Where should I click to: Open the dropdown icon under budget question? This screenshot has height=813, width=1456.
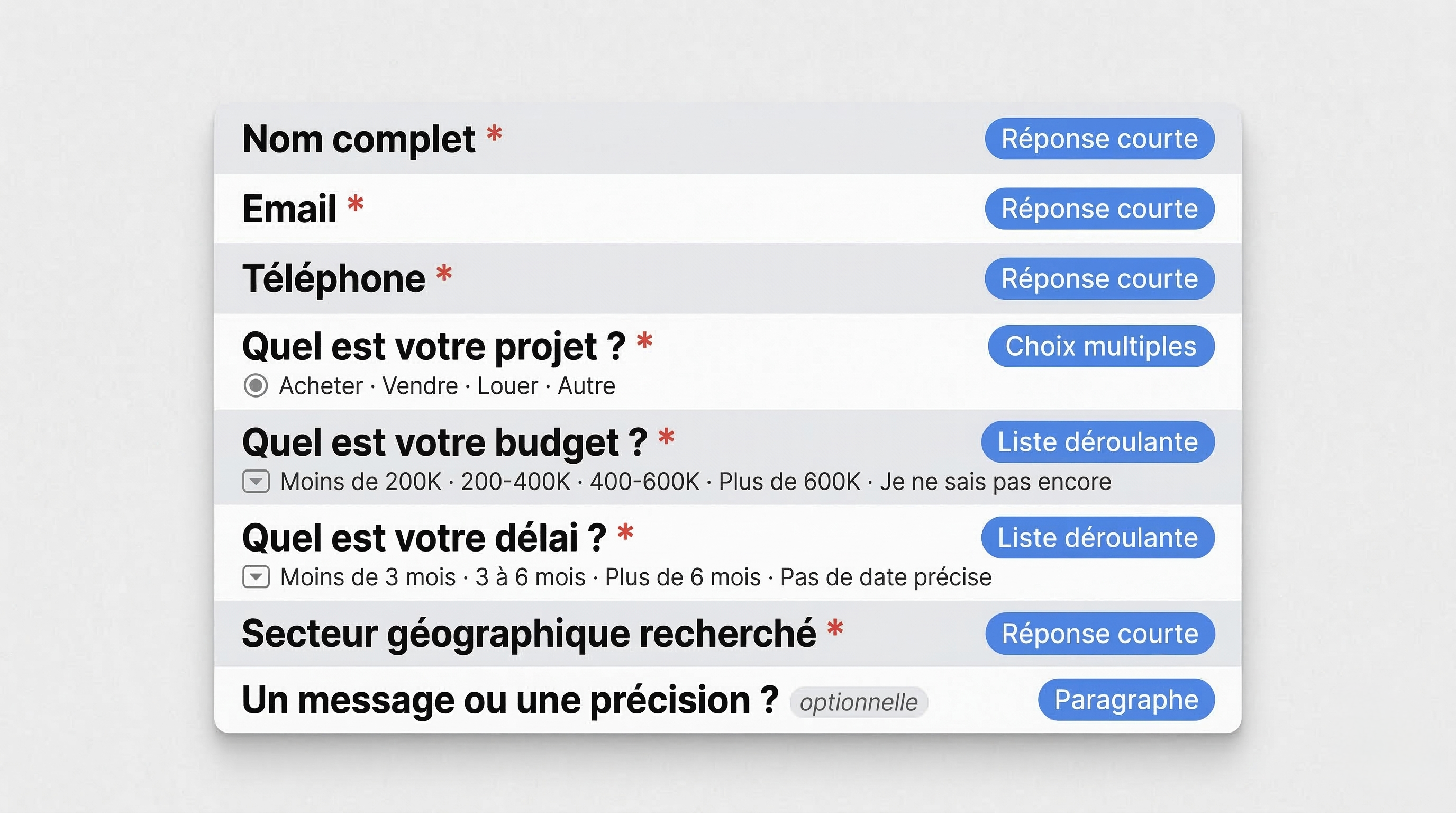click(256, 482)
